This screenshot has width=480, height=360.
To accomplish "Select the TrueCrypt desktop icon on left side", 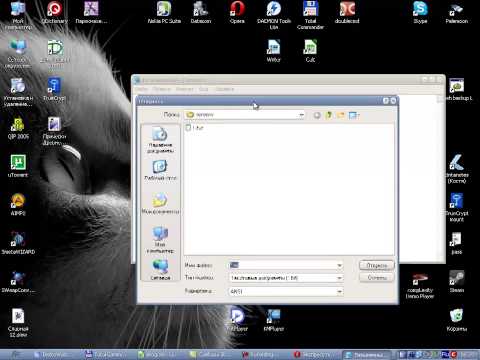I will pos(54,89).
